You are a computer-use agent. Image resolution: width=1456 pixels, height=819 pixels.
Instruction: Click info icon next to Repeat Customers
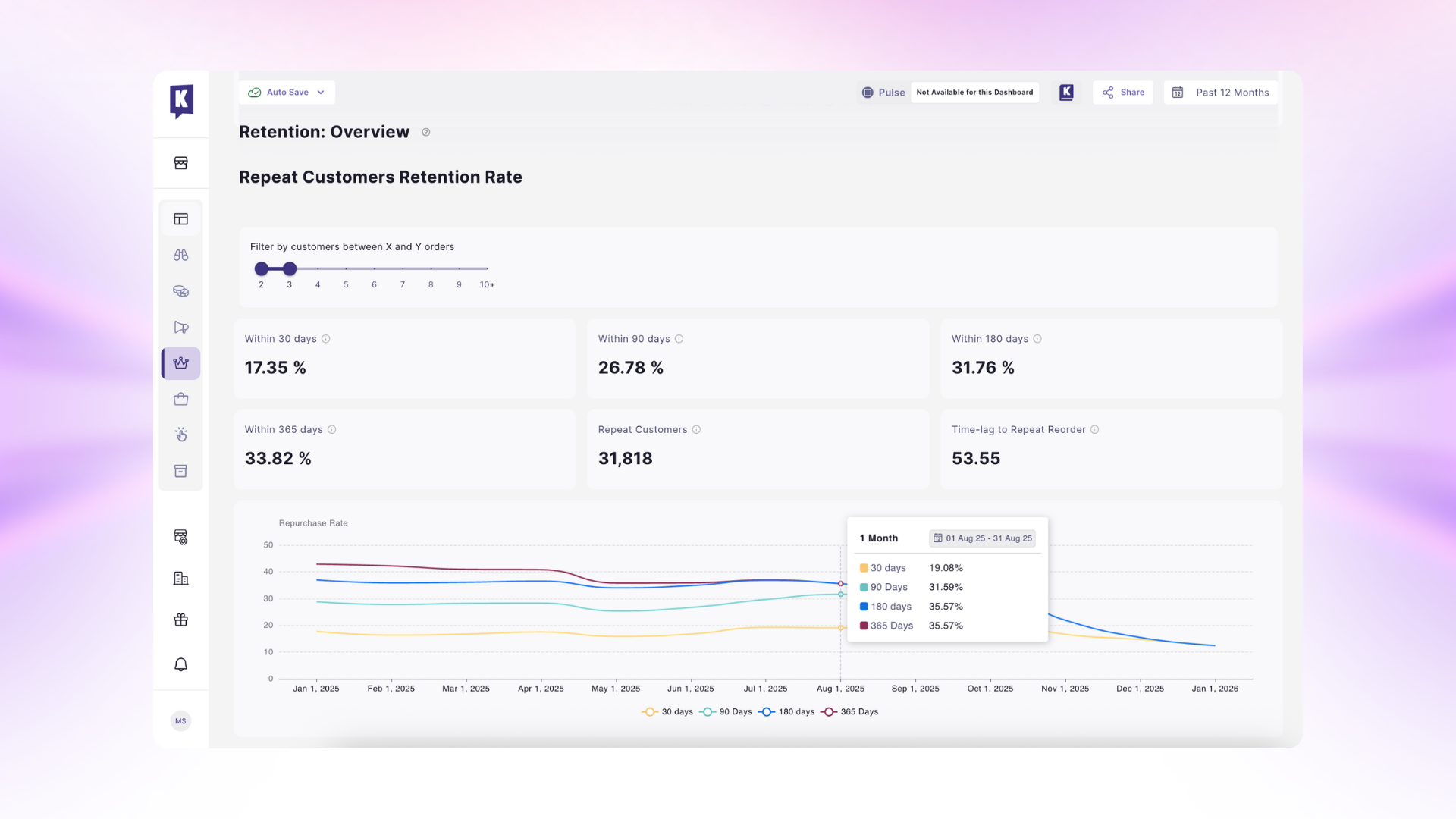click(x=696, y=430)
